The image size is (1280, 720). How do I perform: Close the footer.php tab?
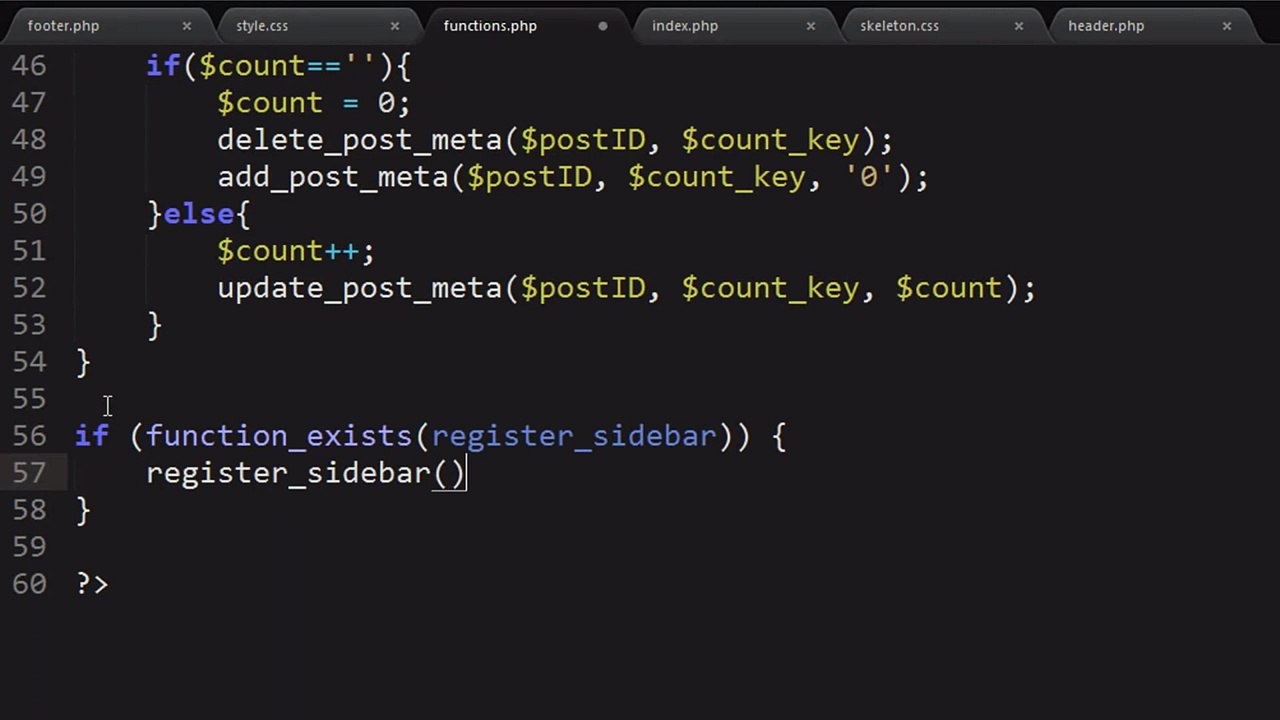186,26
